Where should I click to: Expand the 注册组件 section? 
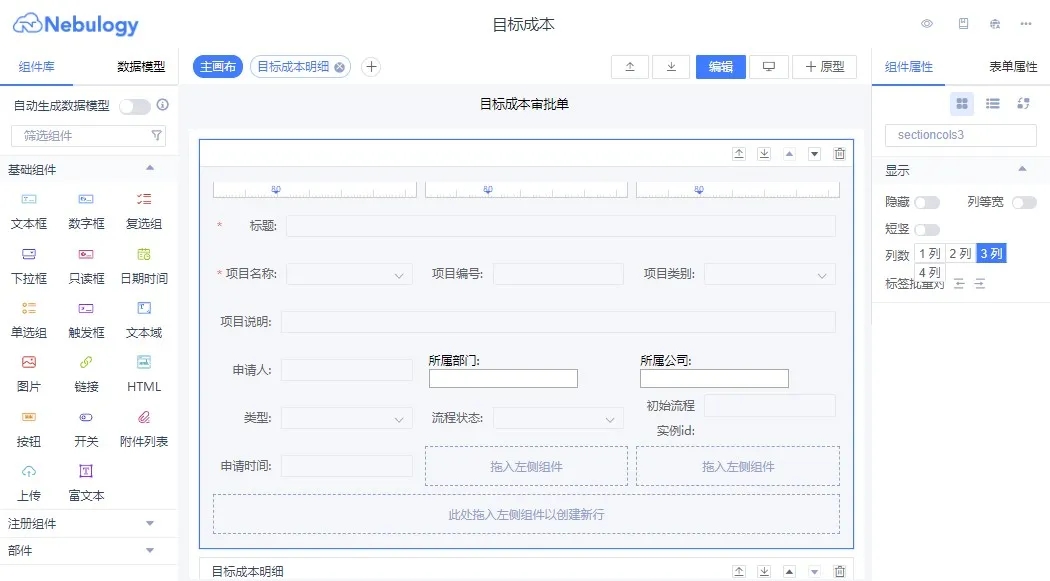pyautogui.click(x=150, y=523)
